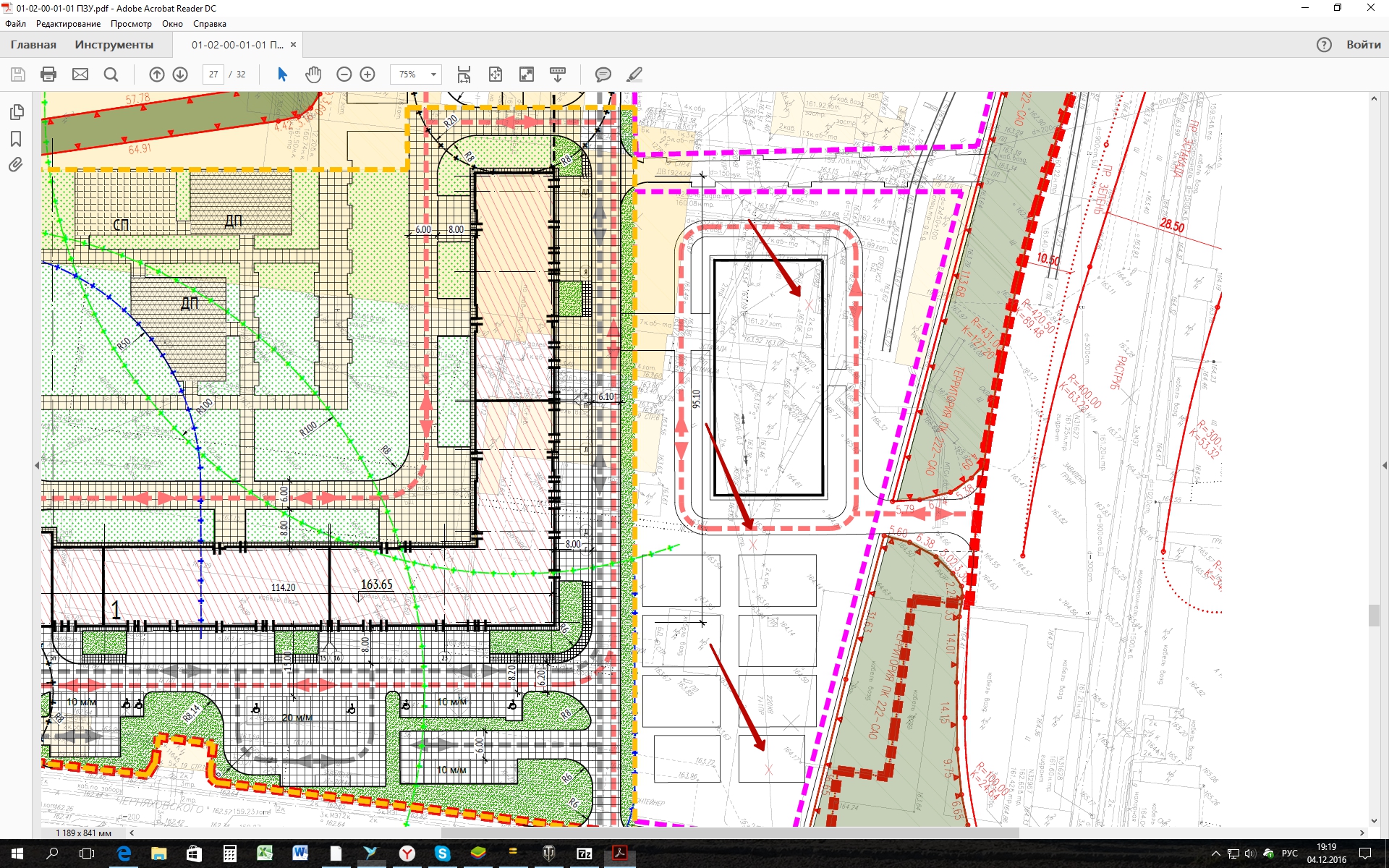Click the email envelope icon
The image size is (1389, 868).
click(80, 75)
